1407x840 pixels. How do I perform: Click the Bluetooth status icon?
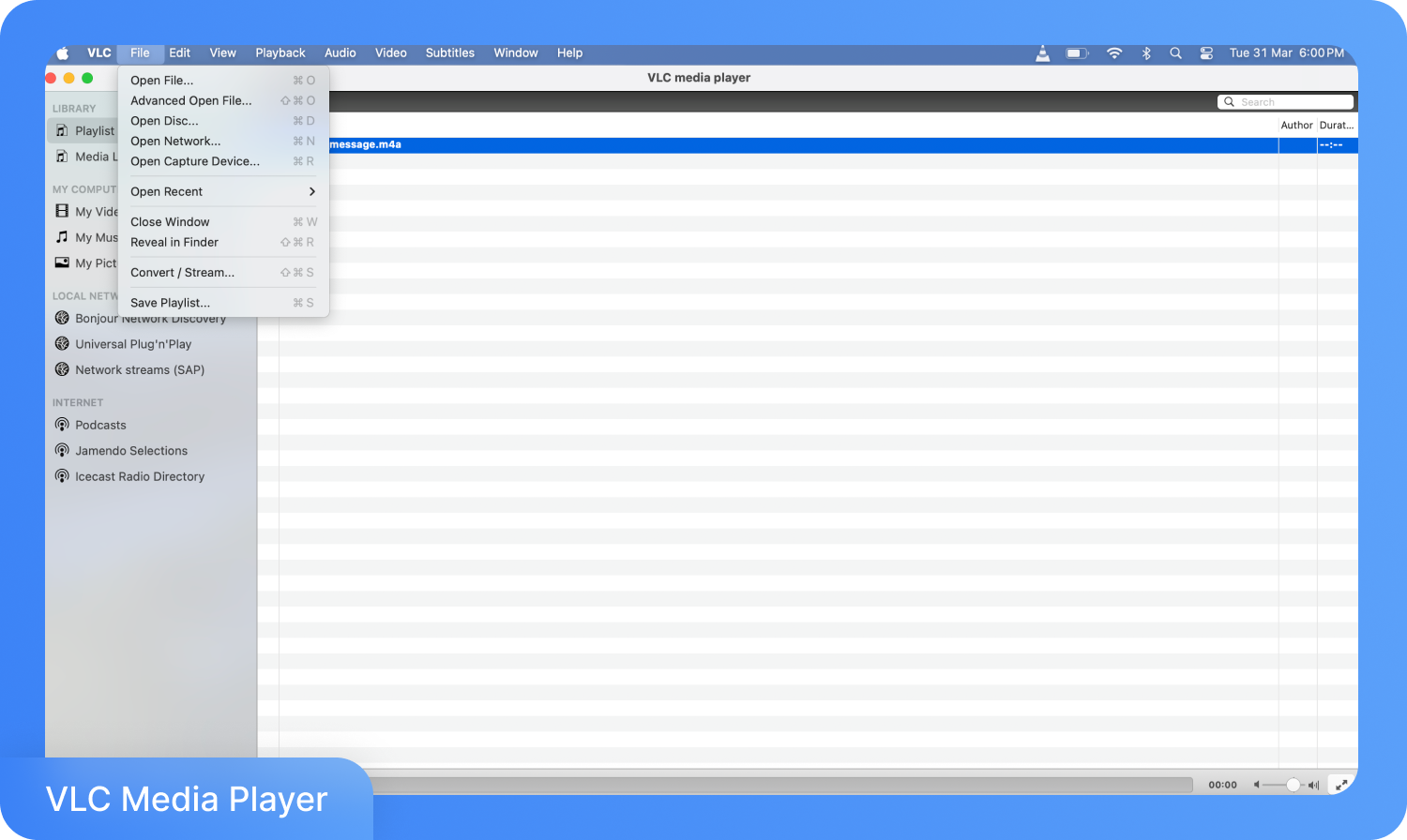1146,53
